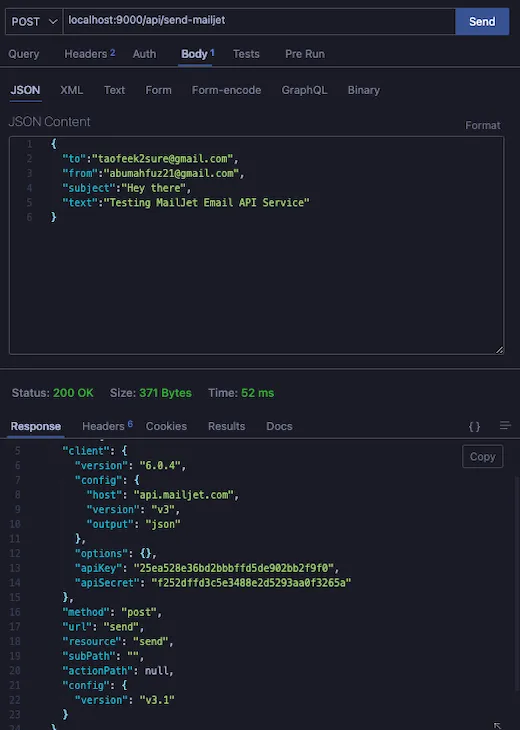Select the Response tab
The image size is (520, 730).
pyautogui.click(x=36, y=426)
